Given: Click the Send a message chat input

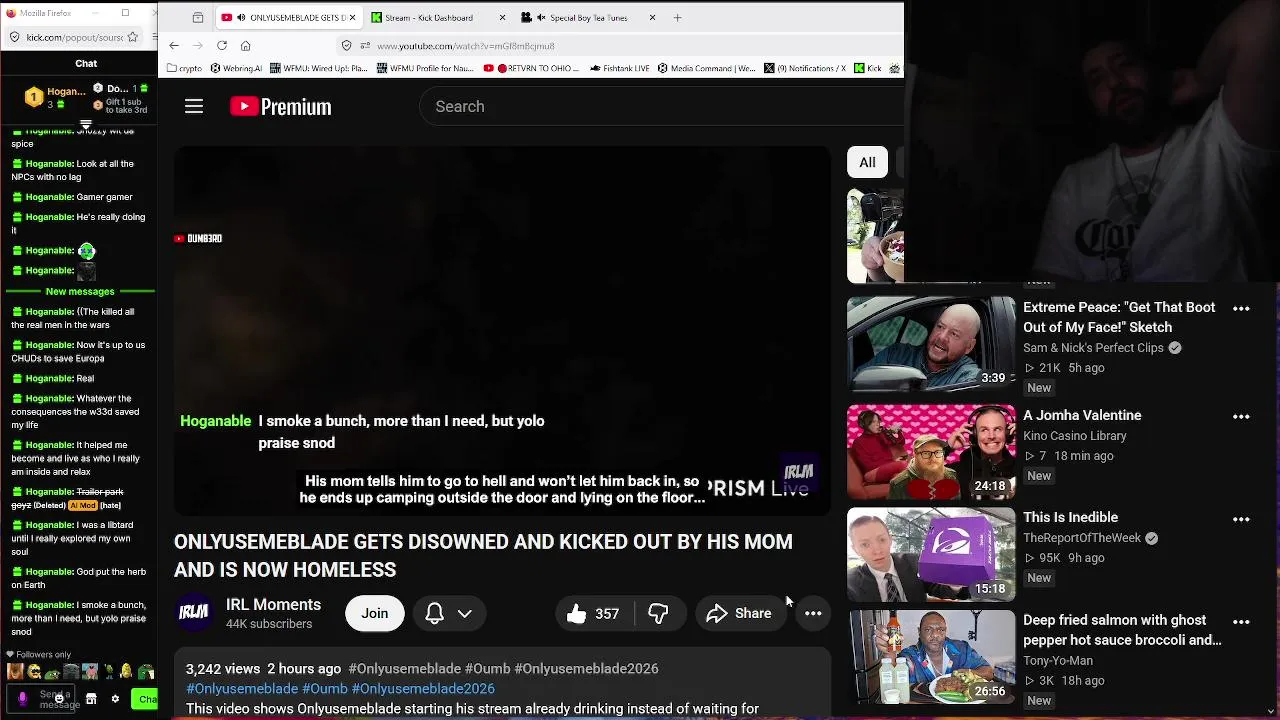Looking at the screenshot, I should click(x=41, y=698).
